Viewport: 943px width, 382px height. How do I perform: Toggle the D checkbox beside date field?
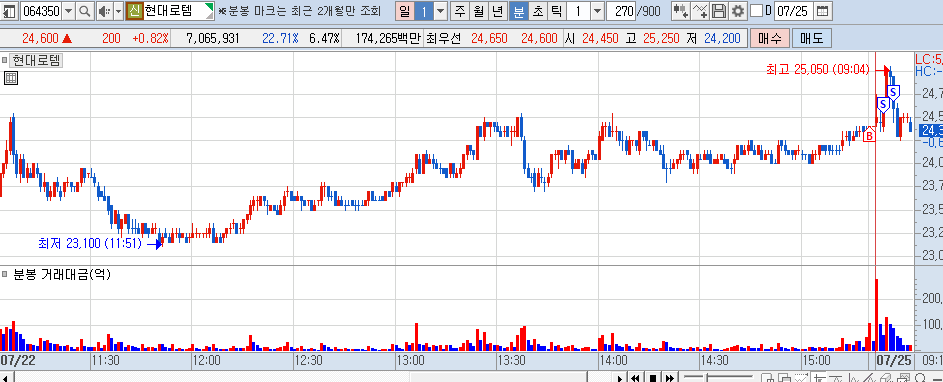[756, 11]
